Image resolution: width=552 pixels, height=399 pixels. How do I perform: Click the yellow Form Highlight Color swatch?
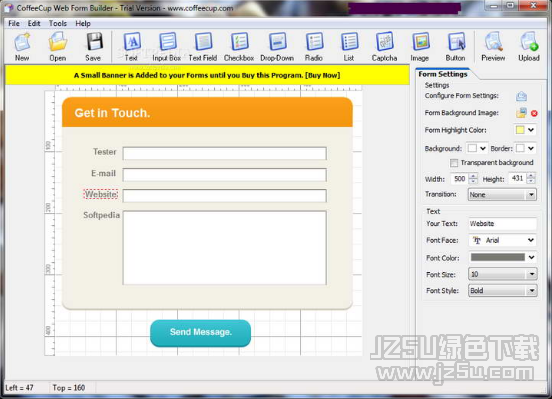(x=520, y=130)
